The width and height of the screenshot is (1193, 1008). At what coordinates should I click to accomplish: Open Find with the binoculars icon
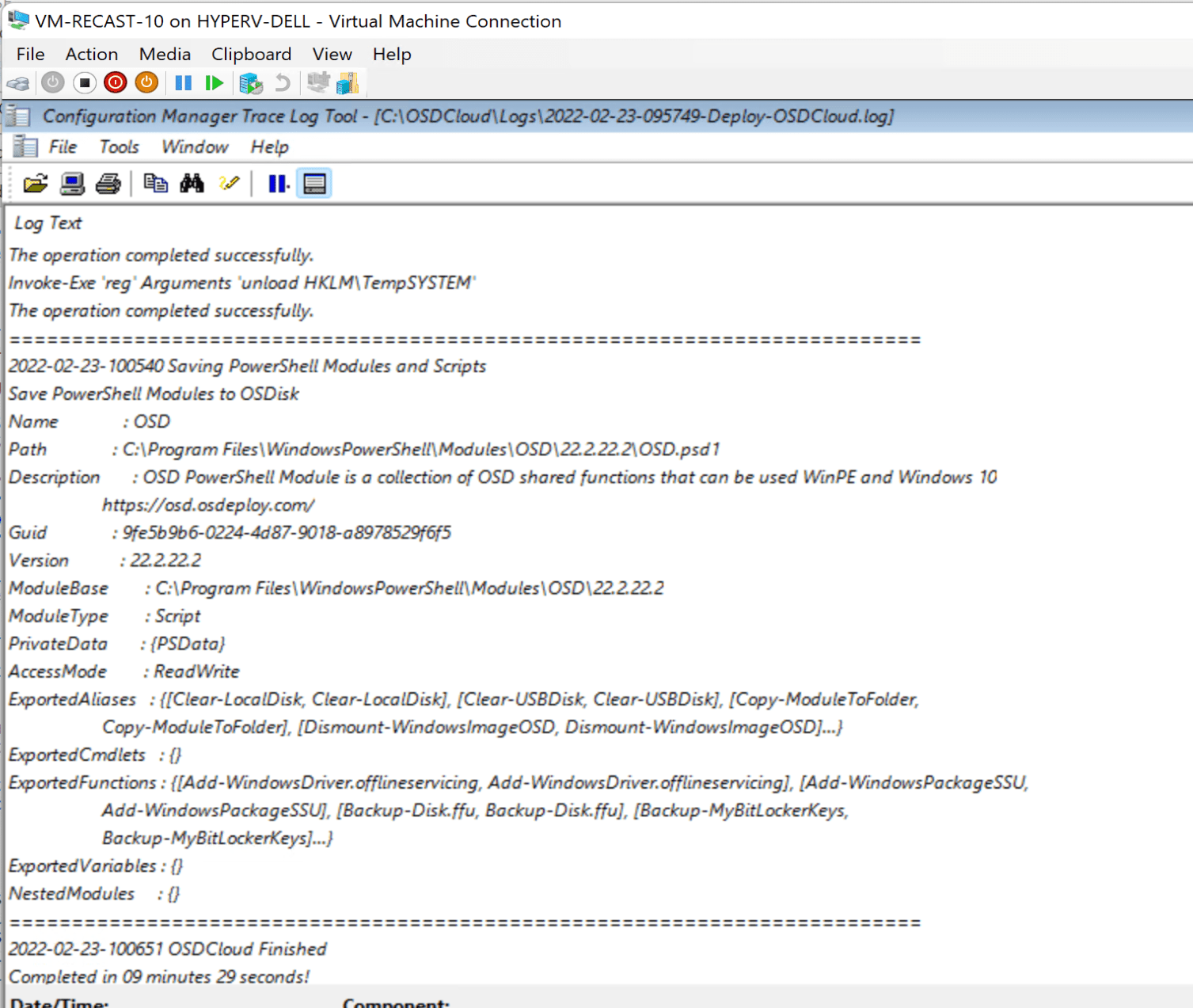(192, 184)
